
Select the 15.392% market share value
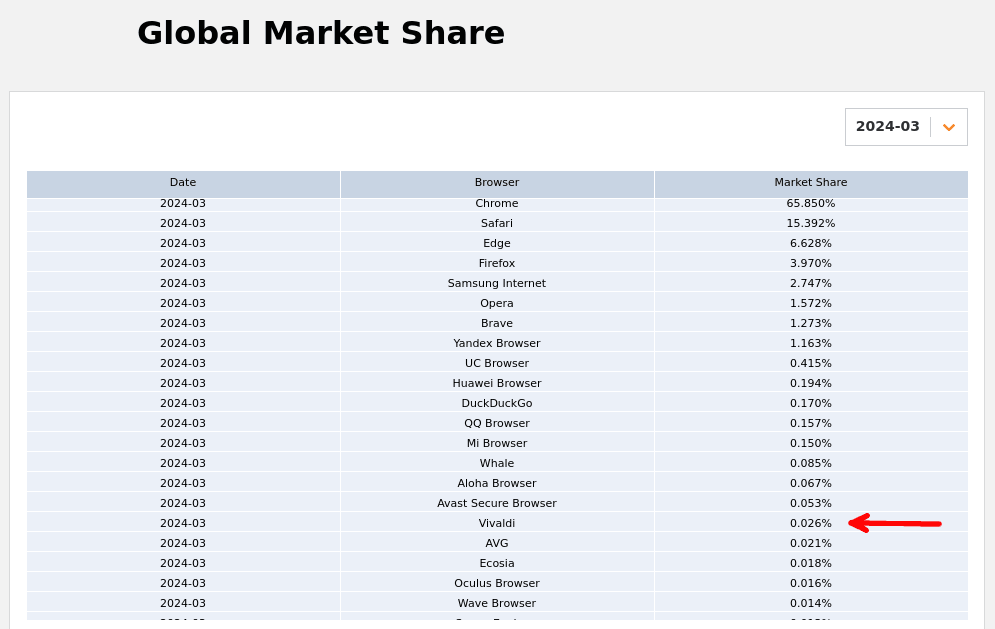(x=811, y=223)
